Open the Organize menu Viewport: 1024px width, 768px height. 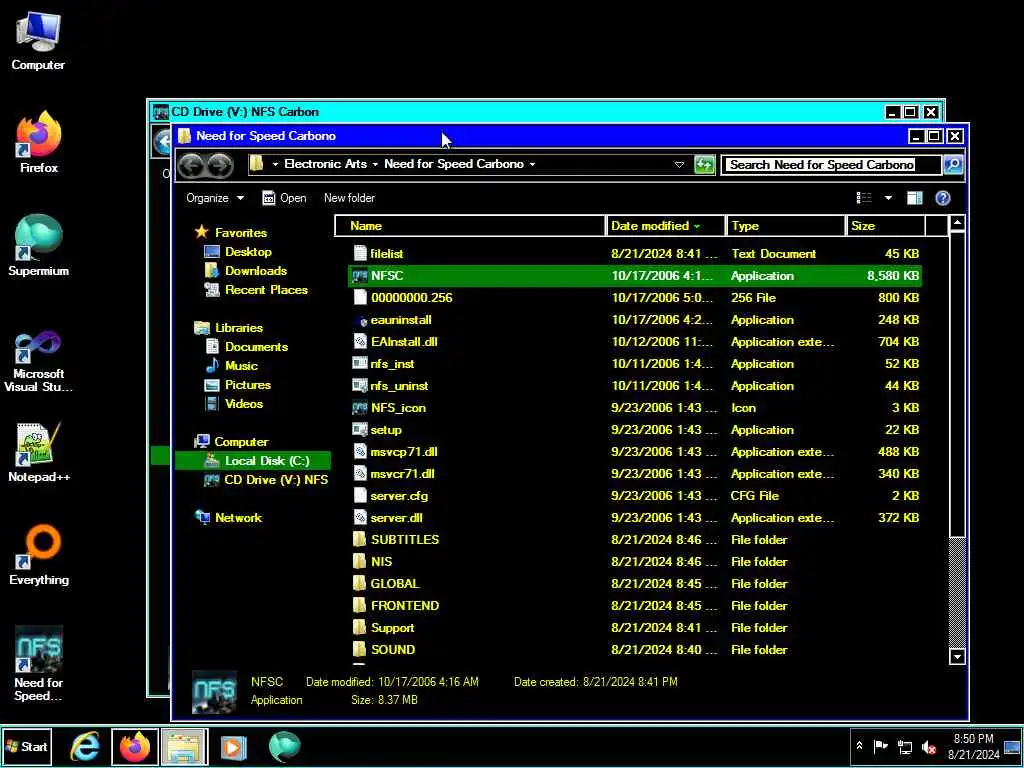[x=214, y=198]
